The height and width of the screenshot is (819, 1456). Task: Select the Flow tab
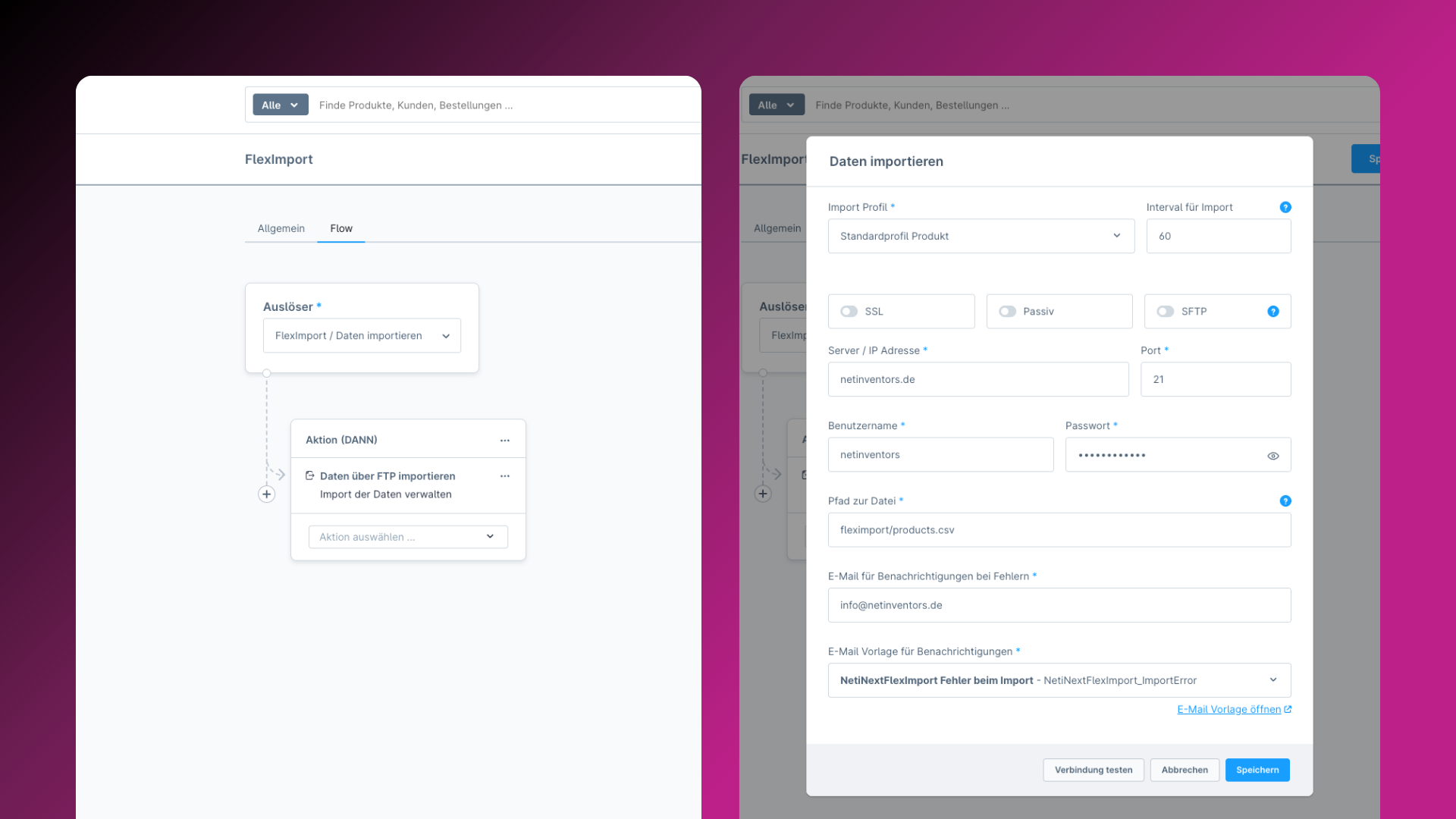341,229
